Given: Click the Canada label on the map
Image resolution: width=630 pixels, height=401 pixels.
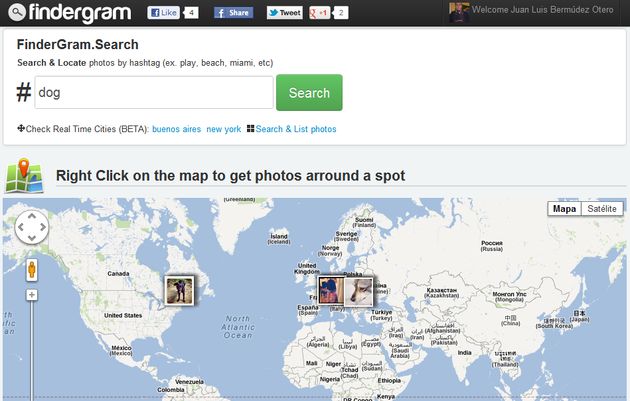Looking at the screenshot, I should (118, 274).
